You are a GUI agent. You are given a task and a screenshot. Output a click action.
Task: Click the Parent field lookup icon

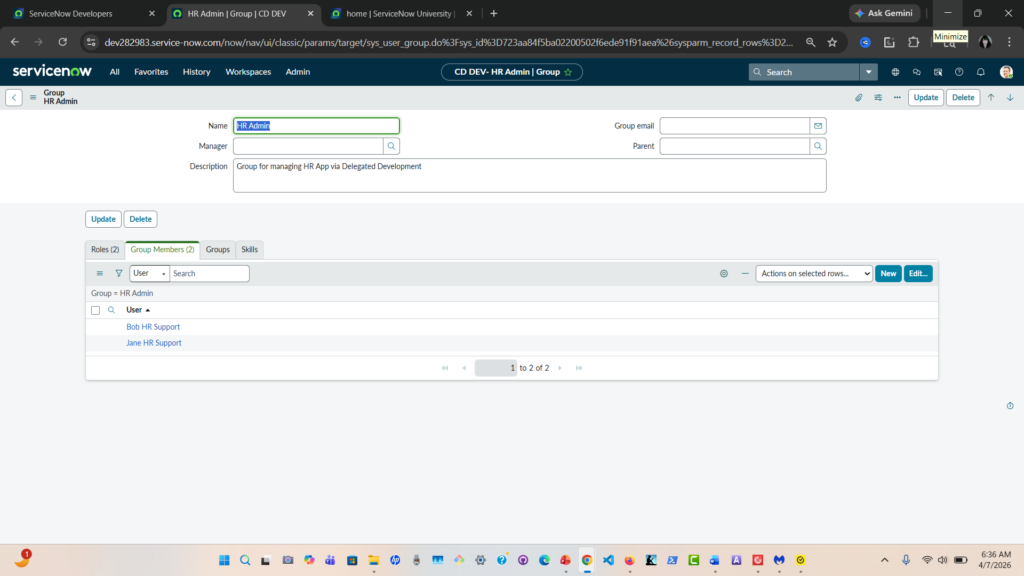[x=818, y=146]
